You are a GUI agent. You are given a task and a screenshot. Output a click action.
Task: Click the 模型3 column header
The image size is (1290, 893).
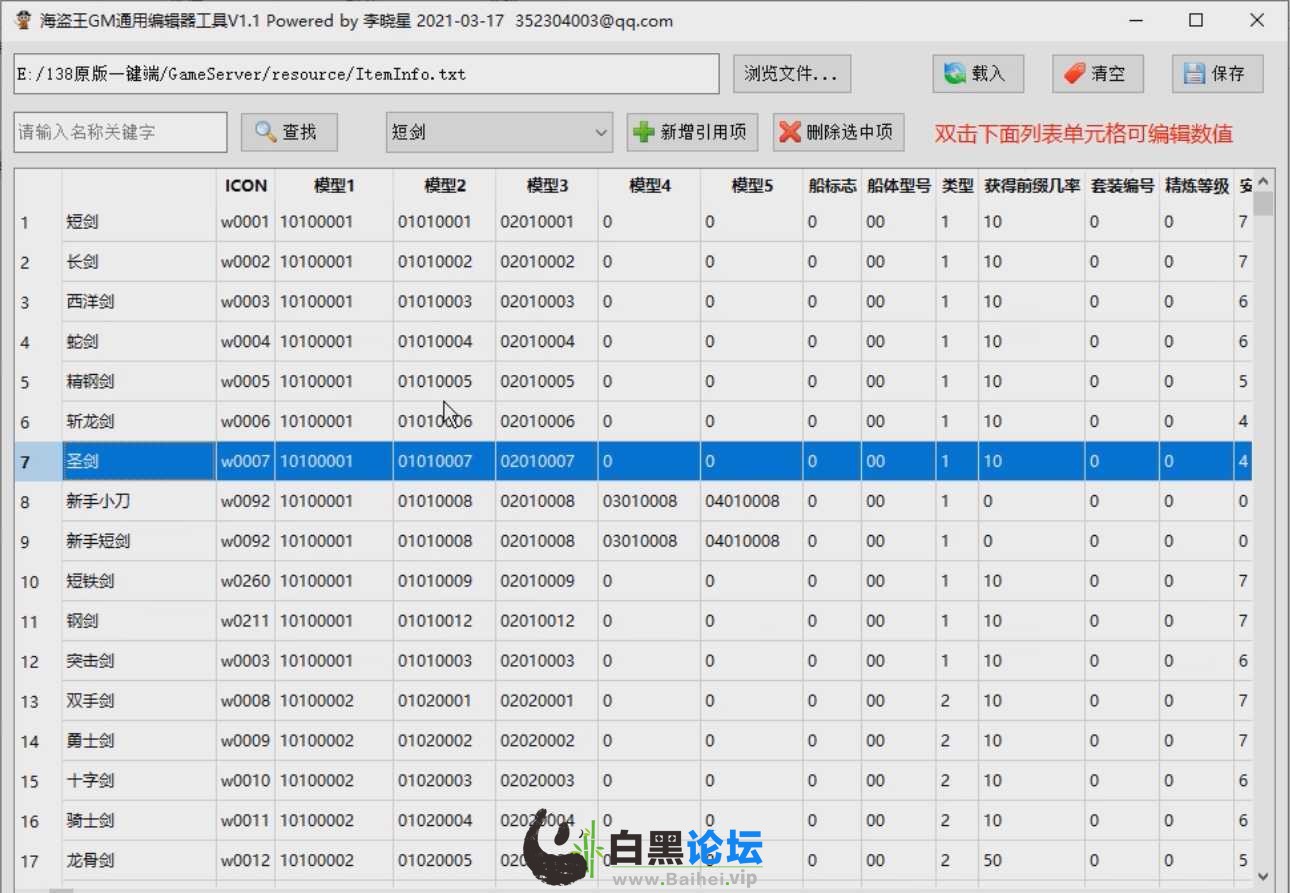pyautogui.click(x=547, y=186)
